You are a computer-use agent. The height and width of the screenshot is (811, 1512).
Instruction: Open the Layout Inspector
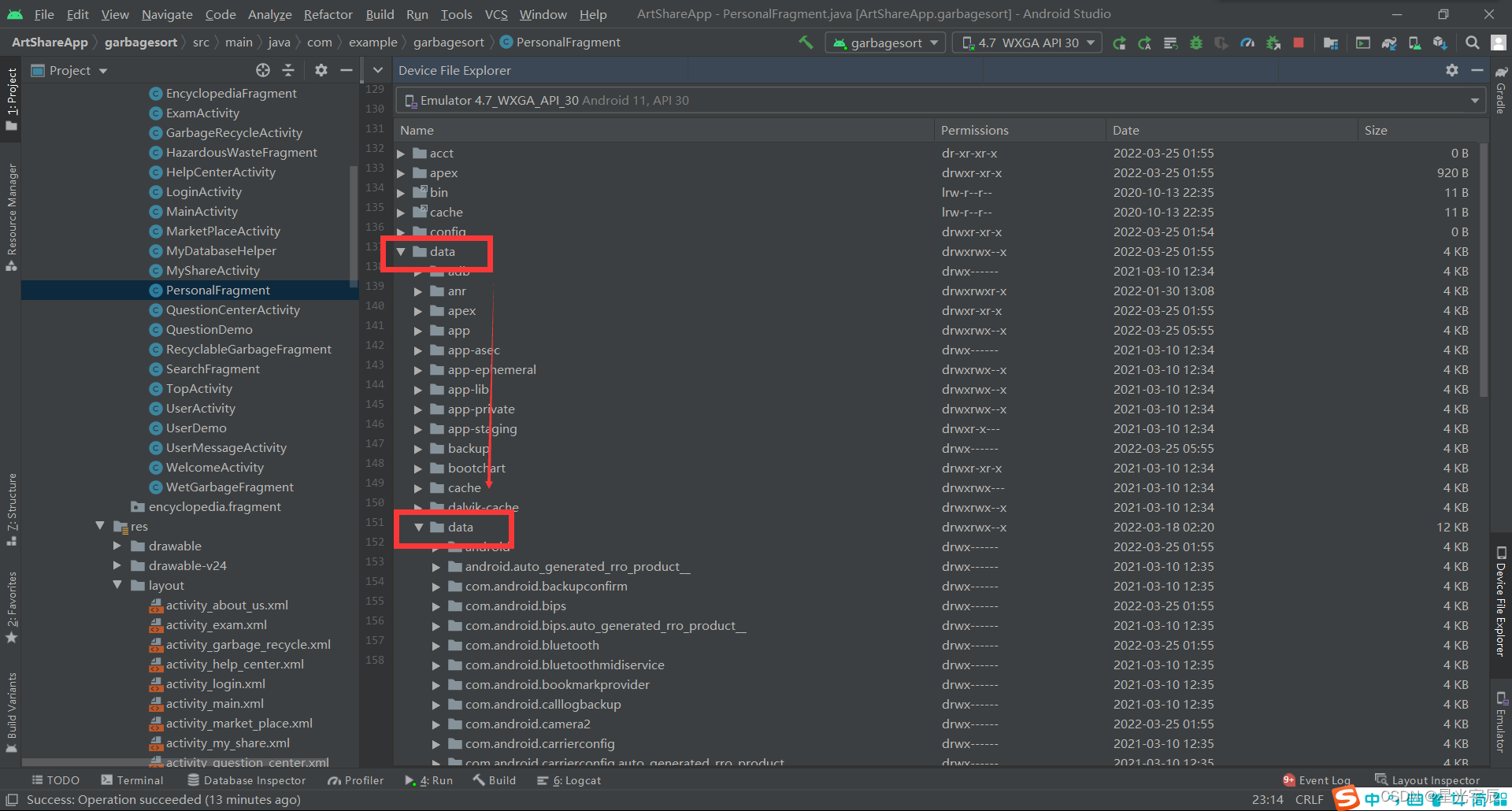pos(1428,780)
